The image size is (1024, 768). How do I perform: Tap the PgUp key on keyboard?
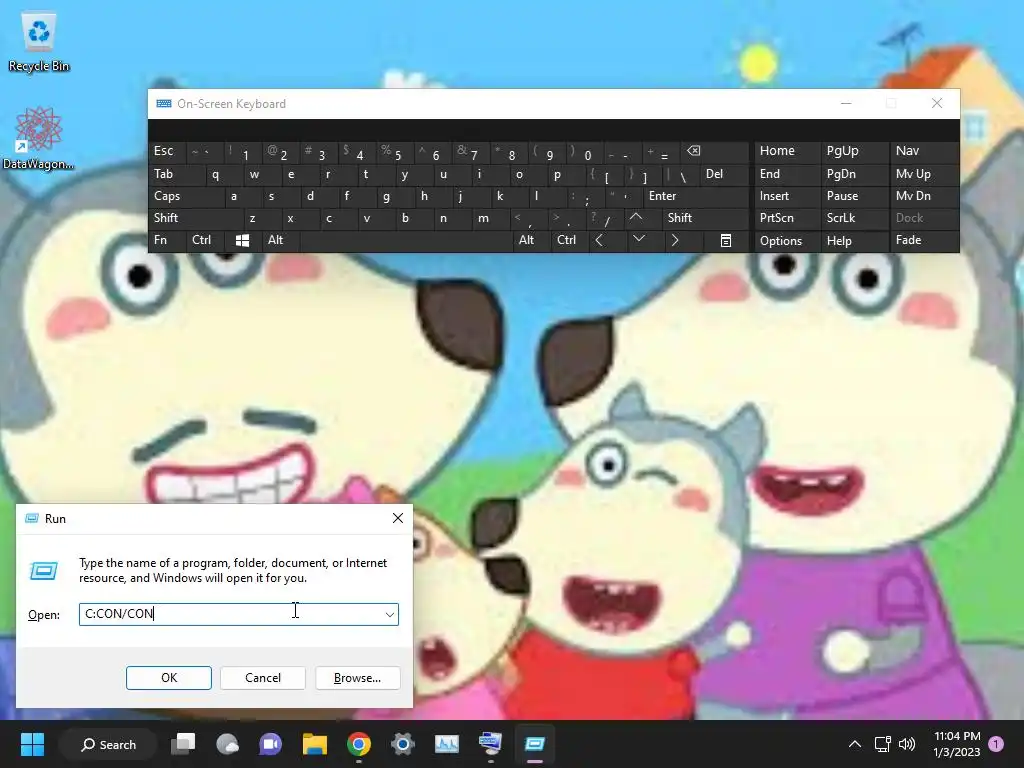[853, 151]
